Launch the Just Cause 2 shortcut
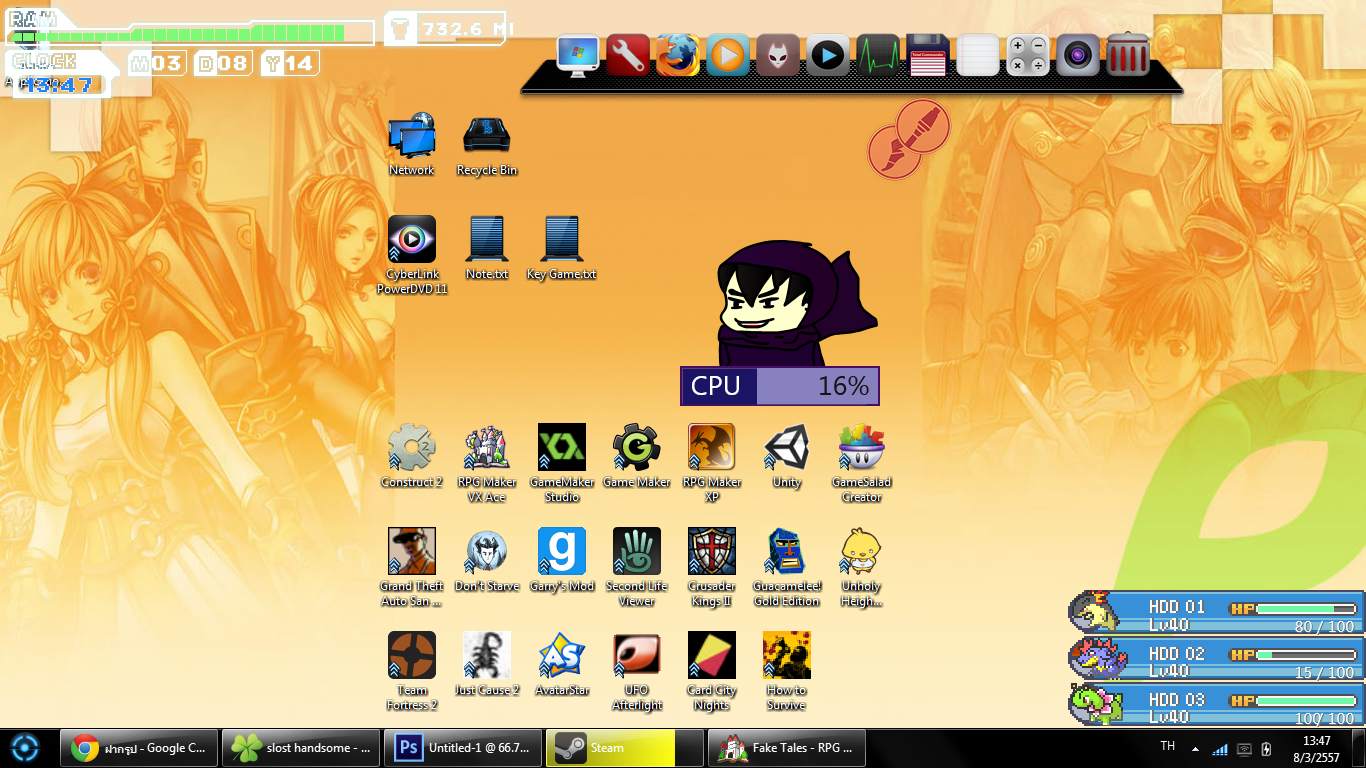Image resolution: width=1366 pixels, height=768 pixels. click(487, 664)
